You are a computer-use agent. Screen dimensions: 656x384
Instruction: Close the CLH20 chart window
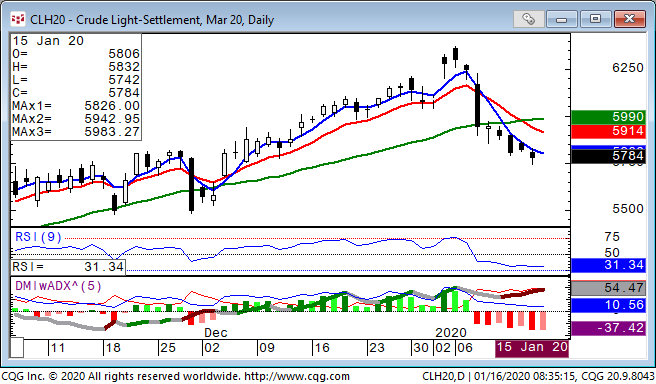(629, 19)
